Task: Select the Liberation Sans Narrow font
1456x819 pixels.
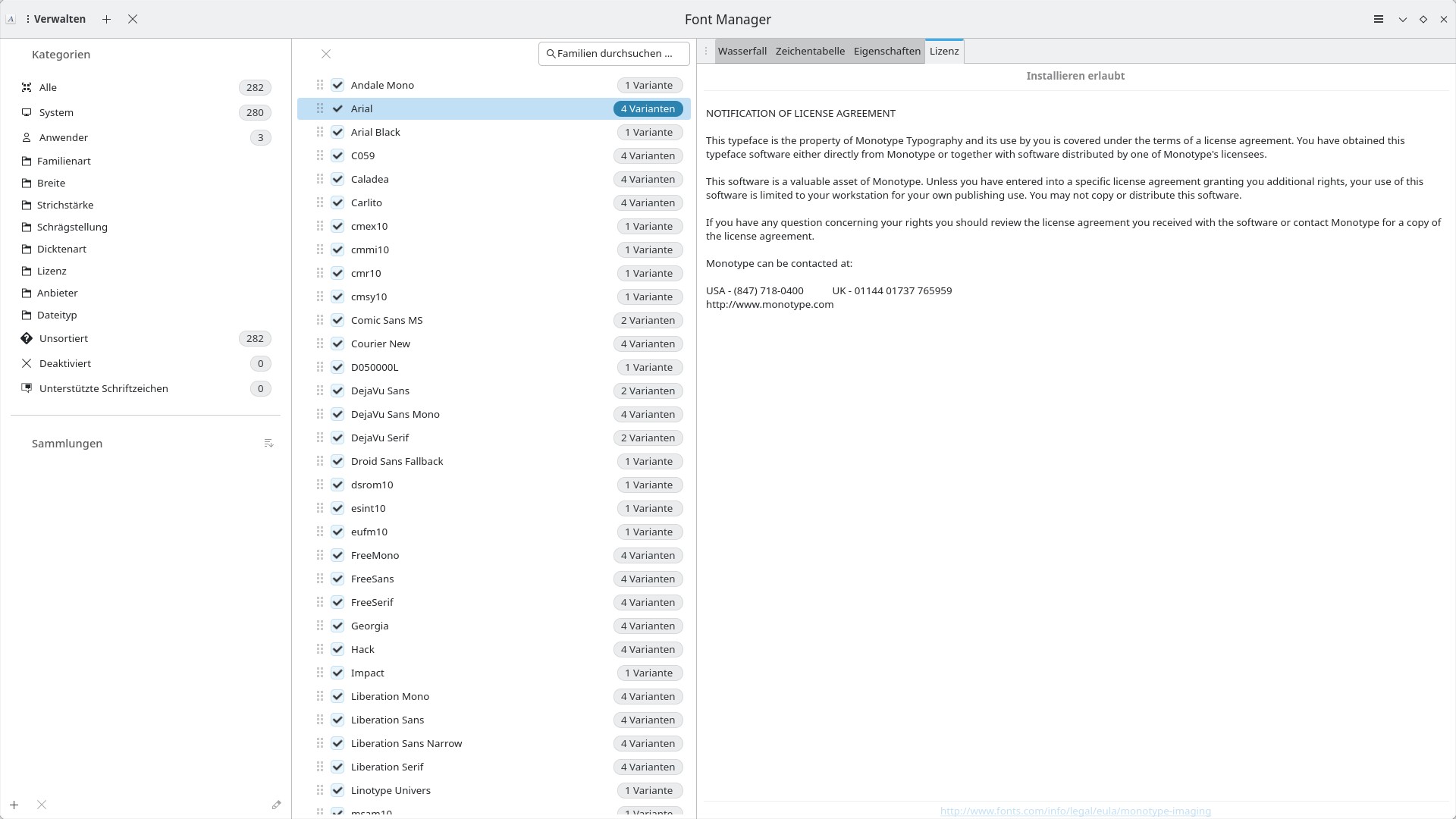Action: tap(494, 743)
